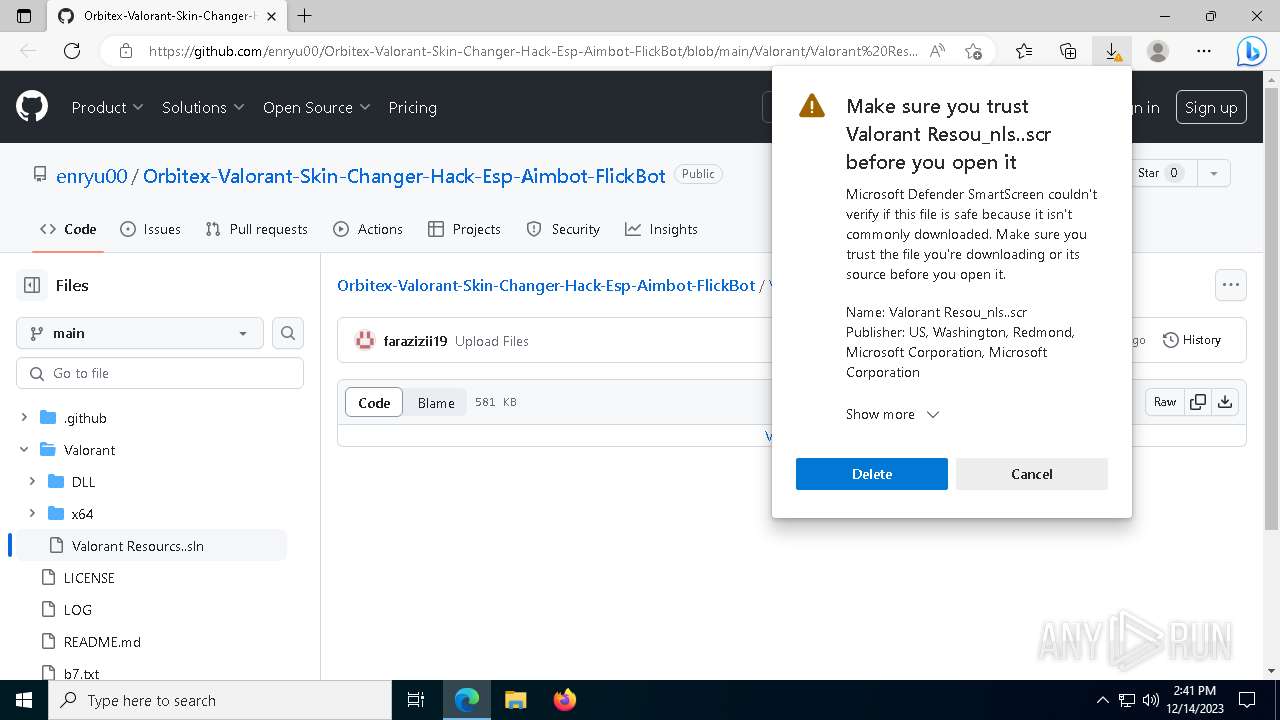Image resolution: width=1280 pixels, height=720 pixels.
Task: Launch Microsoft Edge from taskbar
Action: [467, 700]
